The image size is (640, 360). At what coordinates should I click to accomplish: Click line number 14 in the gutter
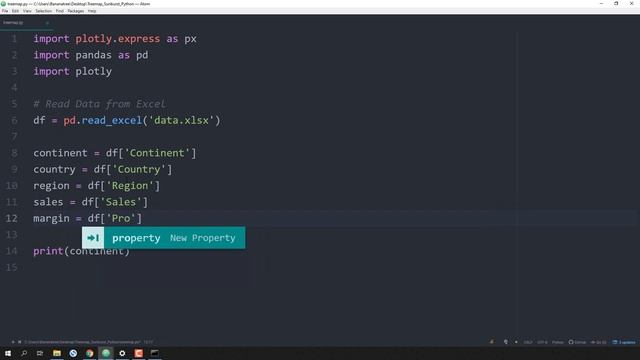(11, 251)
